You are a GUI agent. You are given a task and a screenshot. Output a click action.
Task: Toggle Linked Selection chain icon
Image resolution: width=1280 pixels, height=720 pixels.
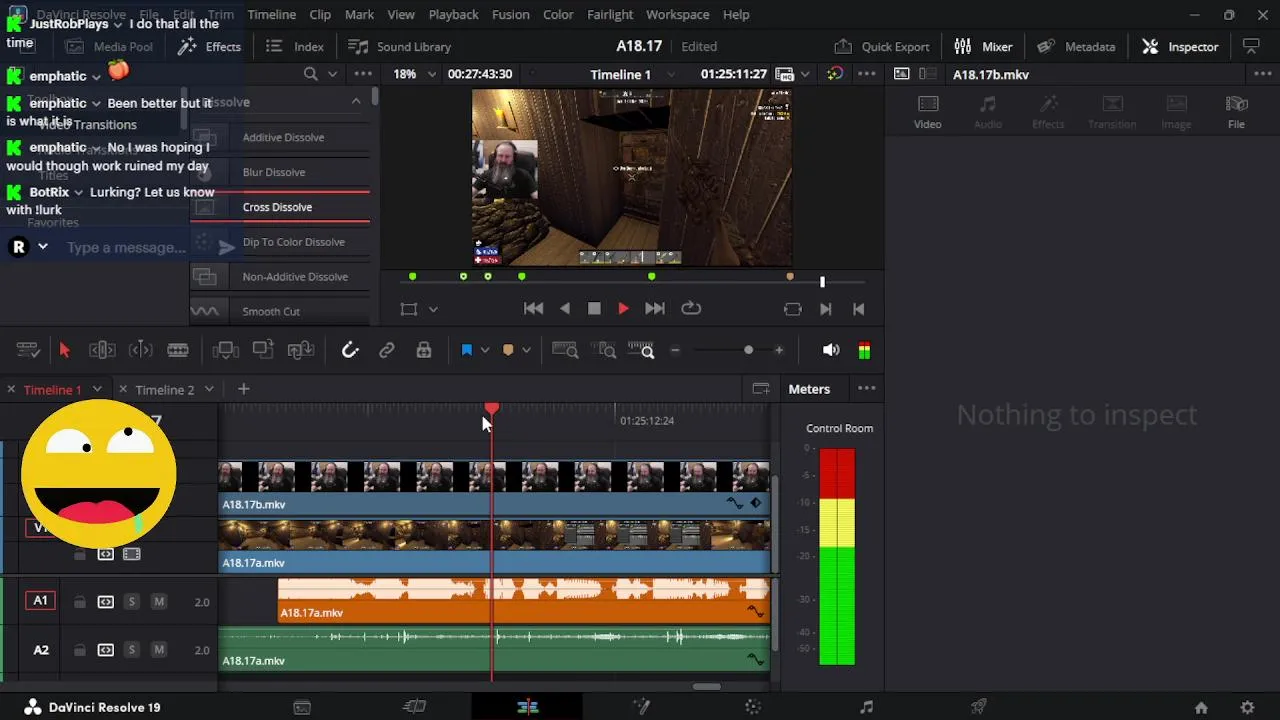click(x=387, y=350)
